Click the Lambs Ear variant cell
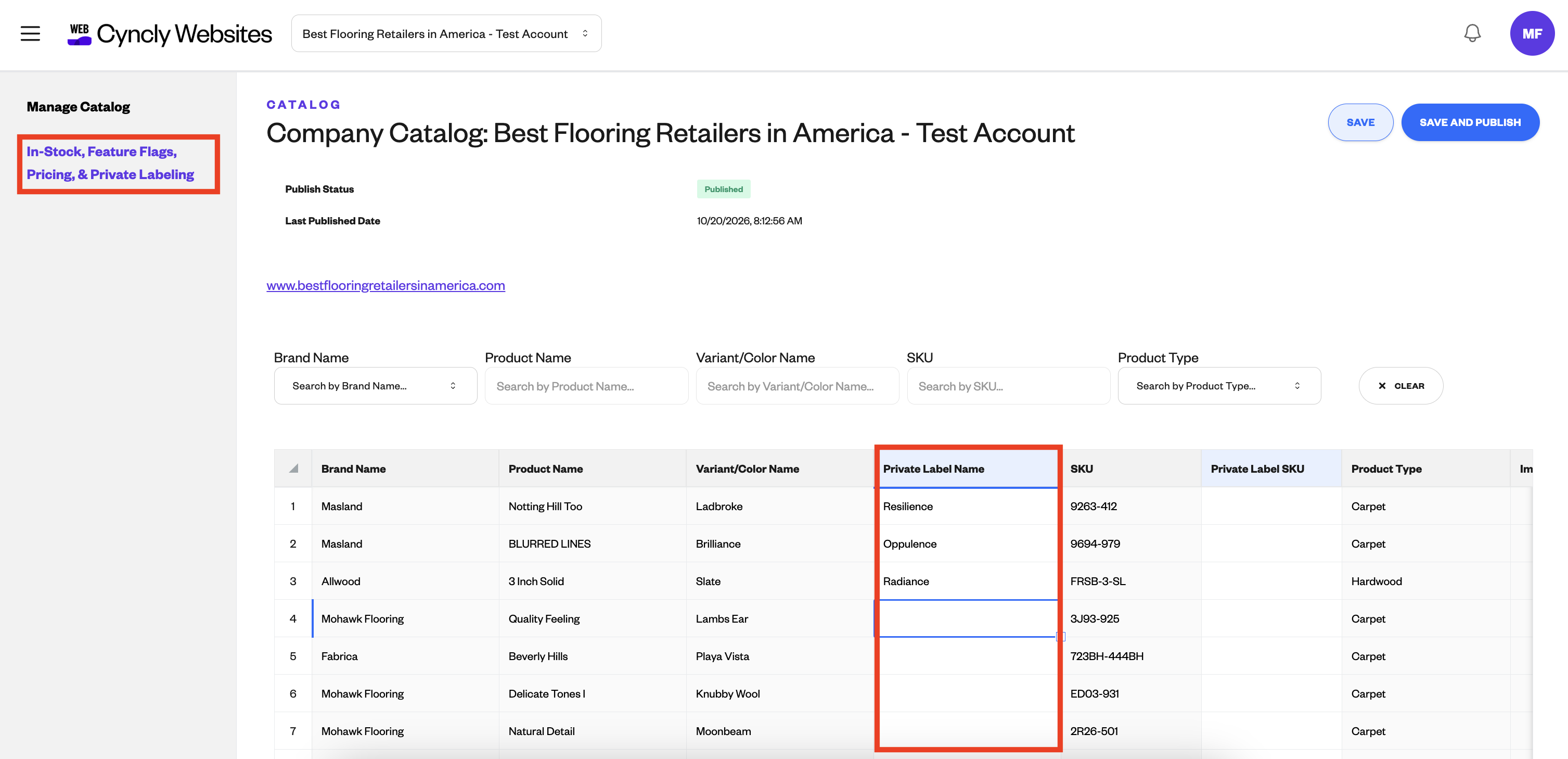1568x759 pixels. pyautogui.click(x=780, y=618)
